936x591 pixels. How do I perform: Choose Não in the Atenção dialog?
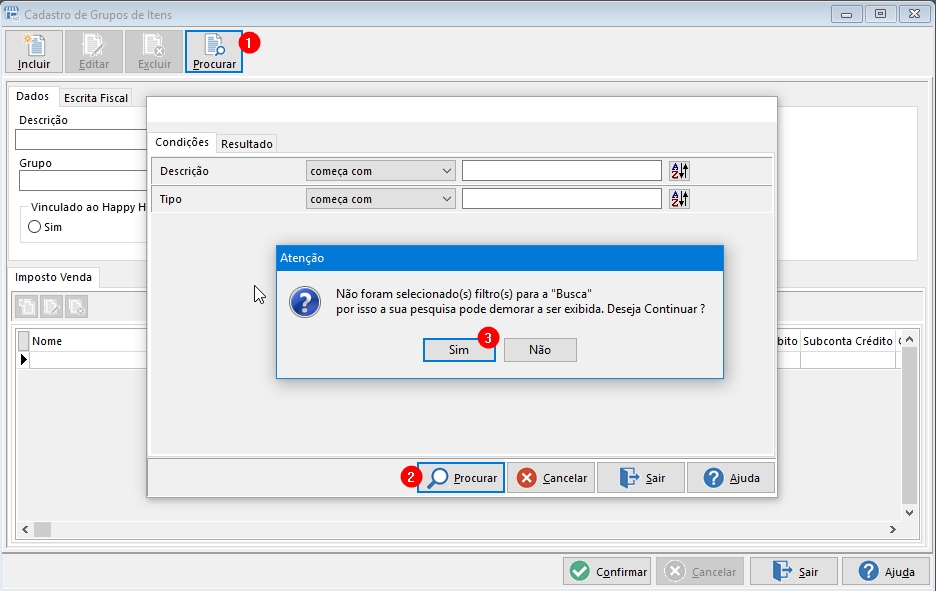tap(540, 350)
